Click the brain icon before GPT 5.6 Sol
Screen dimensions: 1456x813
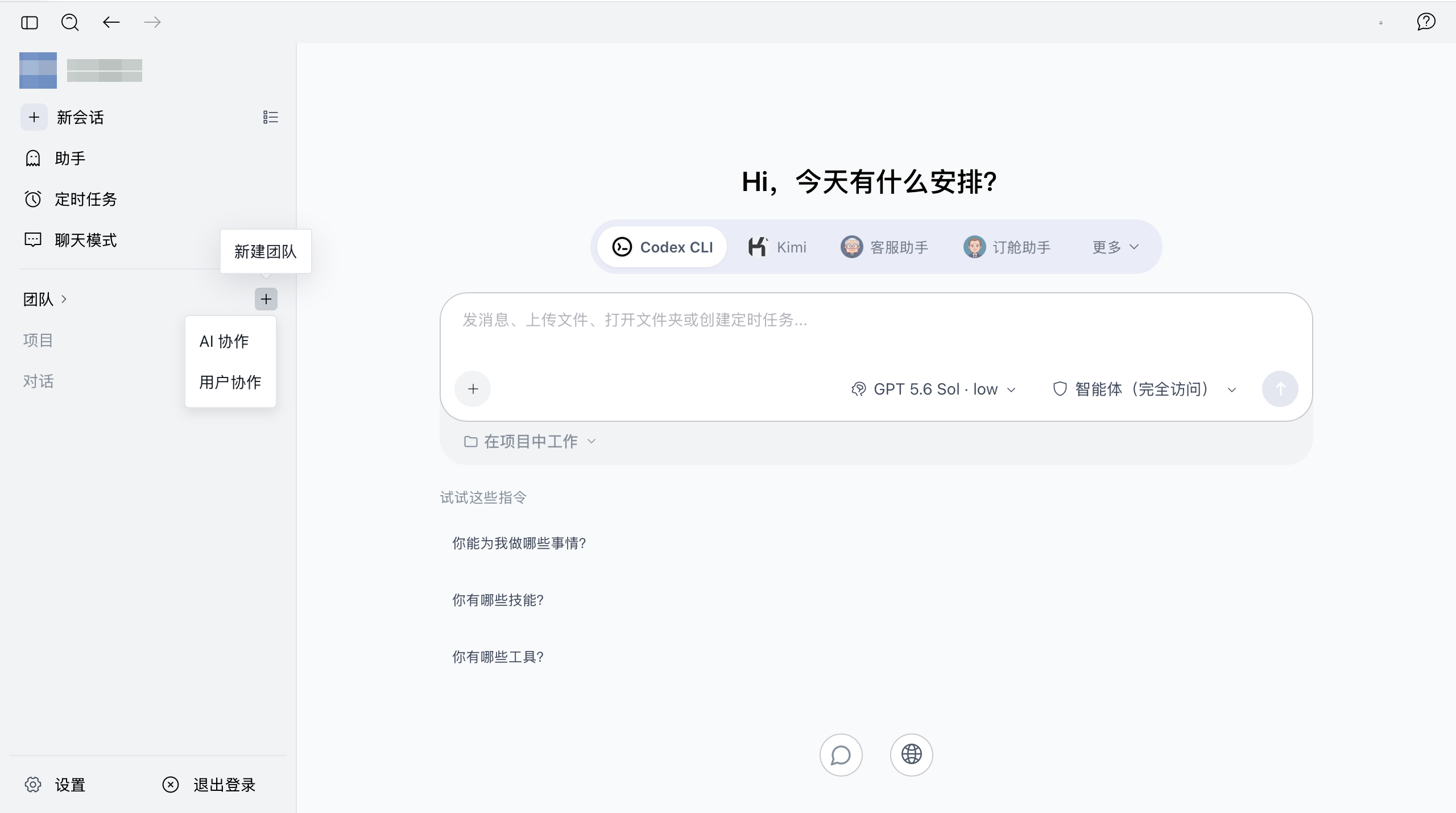click(x=858, y=389)
